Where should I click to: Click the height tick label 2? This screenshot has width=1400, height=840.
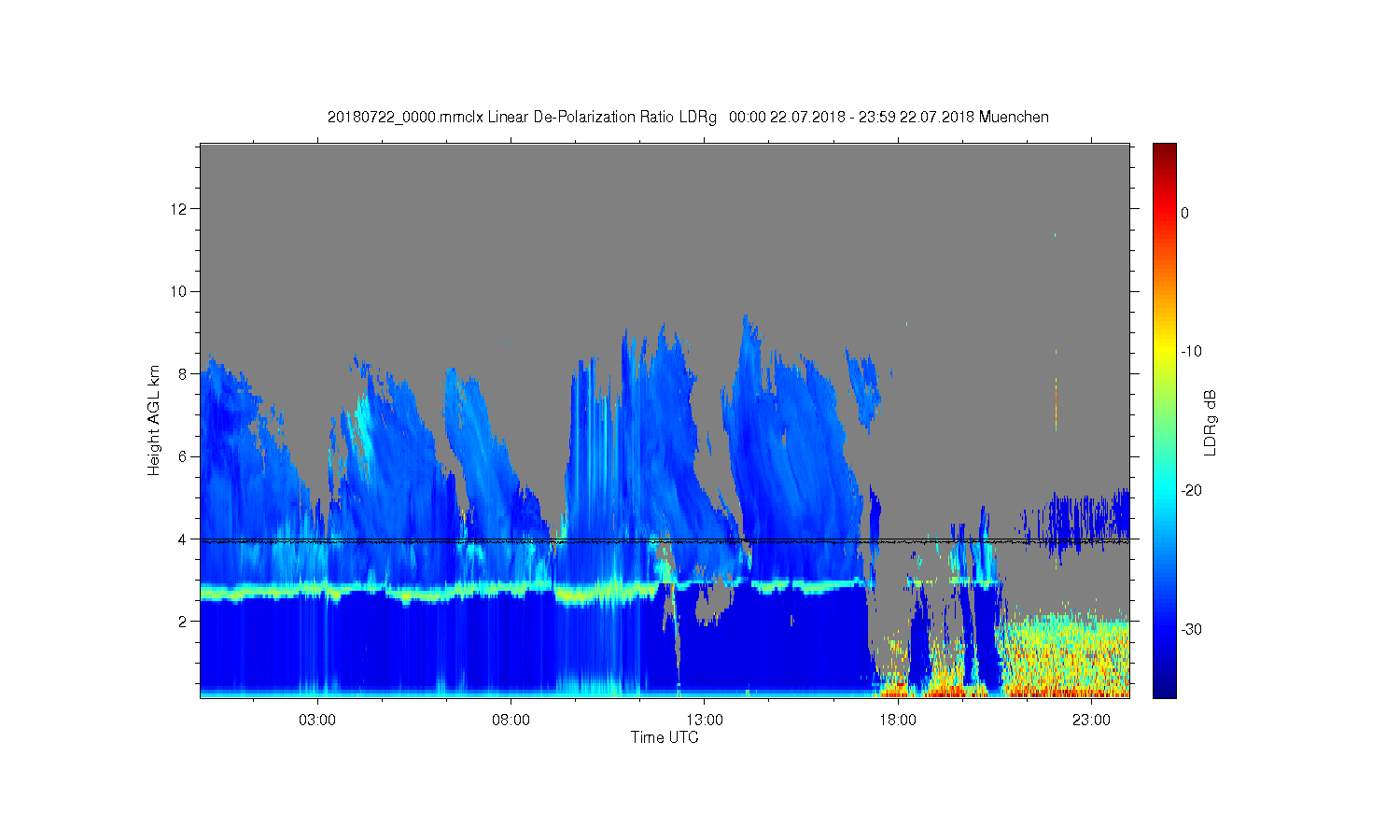pos(184,622)
